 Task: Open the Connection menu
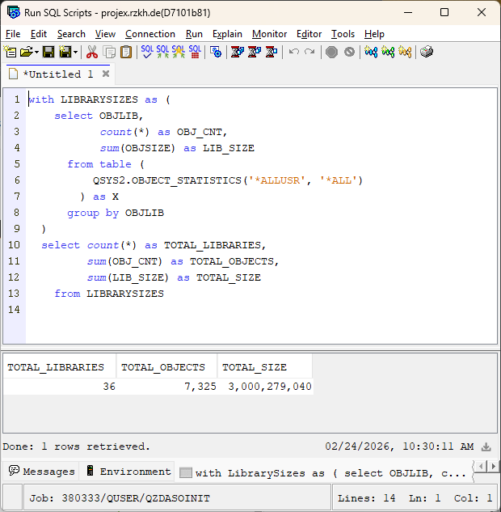point(150,34)
